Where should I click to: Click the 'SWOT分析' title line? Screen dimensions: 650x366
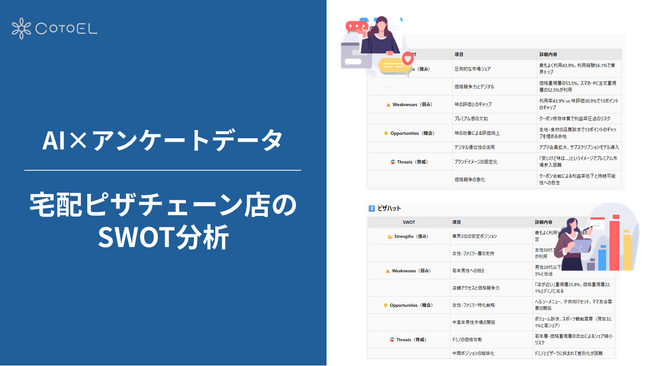(163, 237)
